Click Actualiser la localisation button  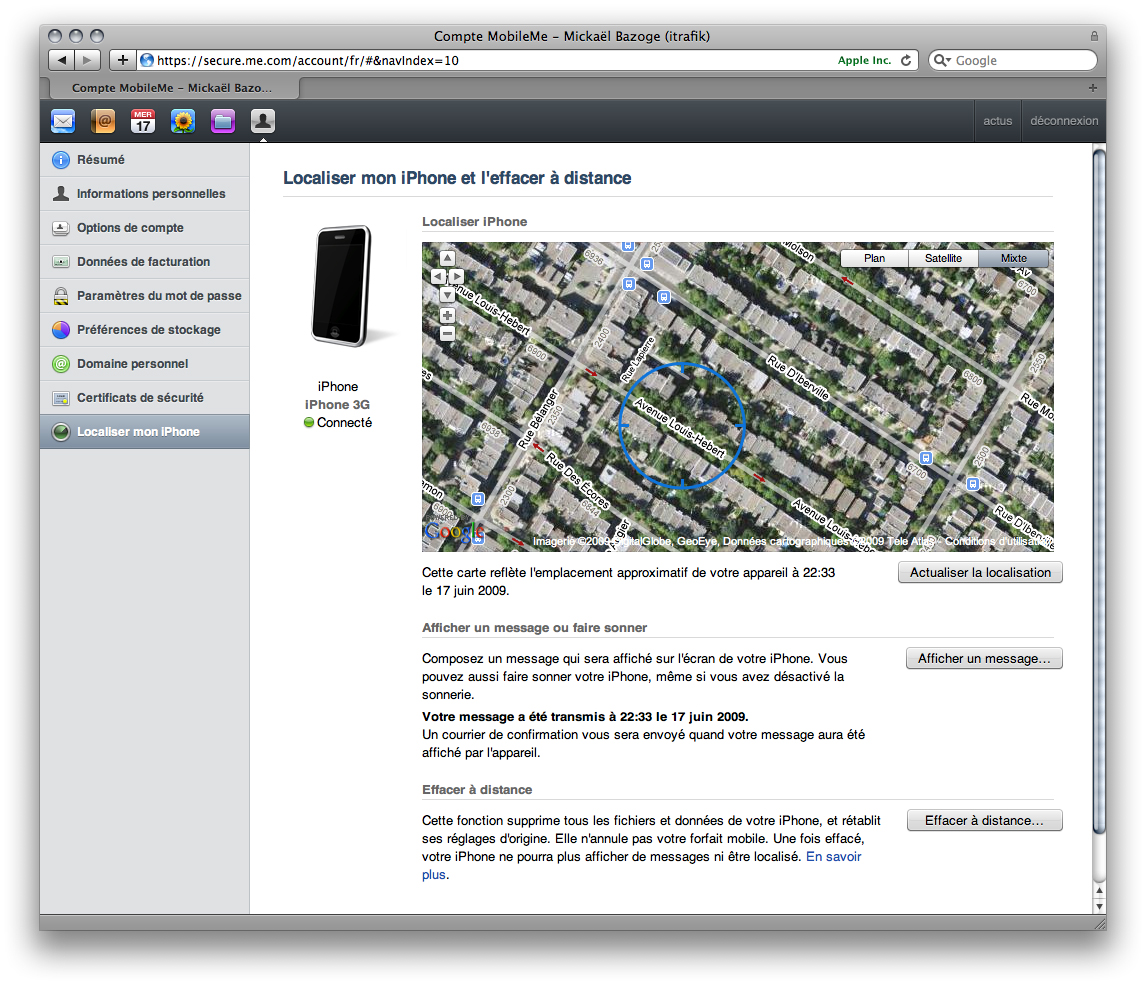(x=980, y=572)
